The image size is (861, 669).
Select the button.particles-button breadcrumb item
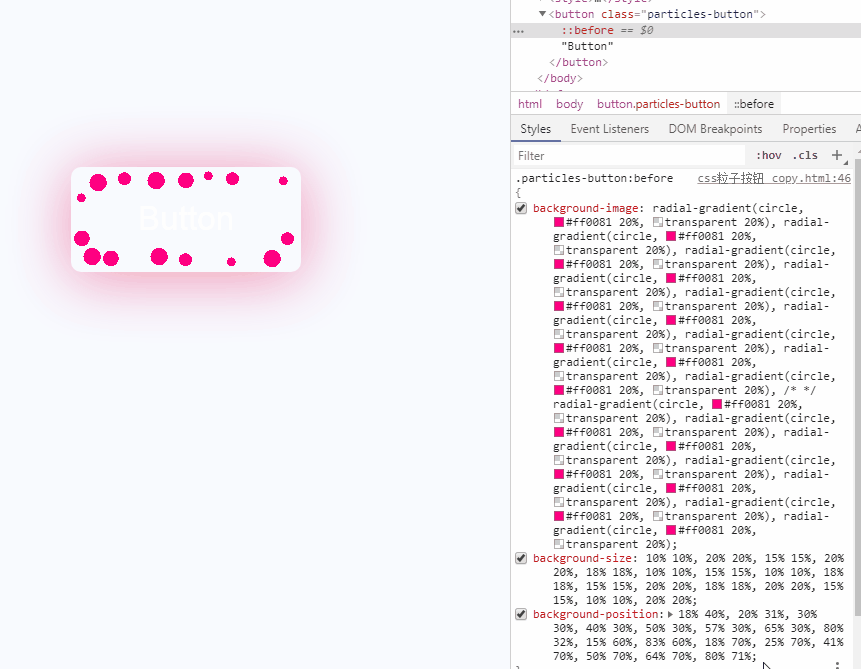pyautogui.click(x=658, y=104)
